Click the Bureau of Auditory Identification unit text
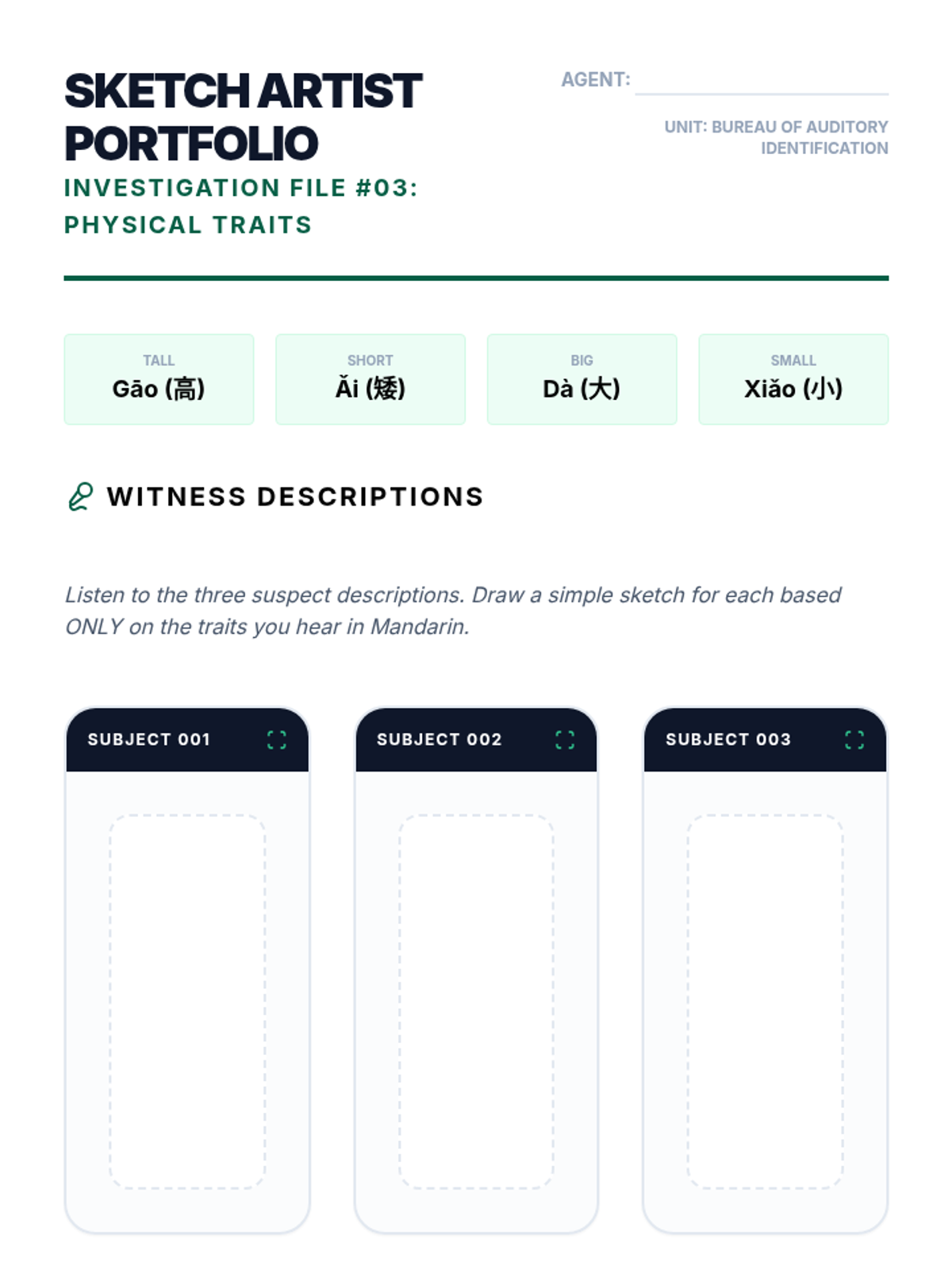The width and height of the screenshot is (952, 1270). (776, 137)
